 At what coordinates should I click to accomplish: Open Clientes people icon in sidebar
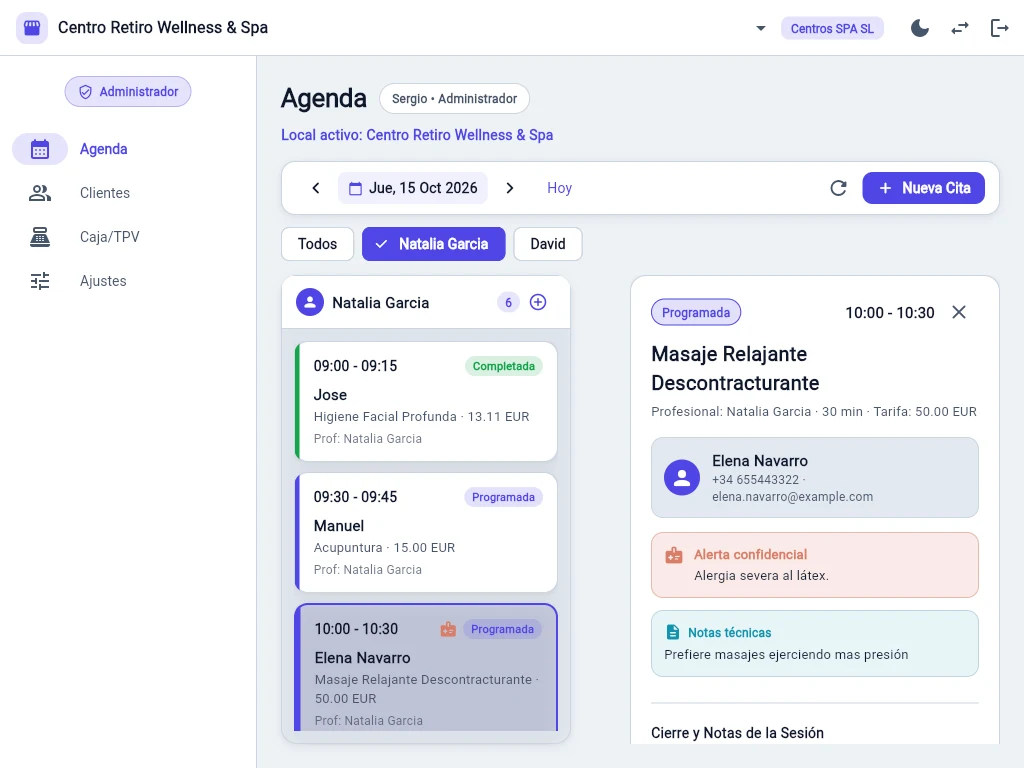click(x=40, y=193)
